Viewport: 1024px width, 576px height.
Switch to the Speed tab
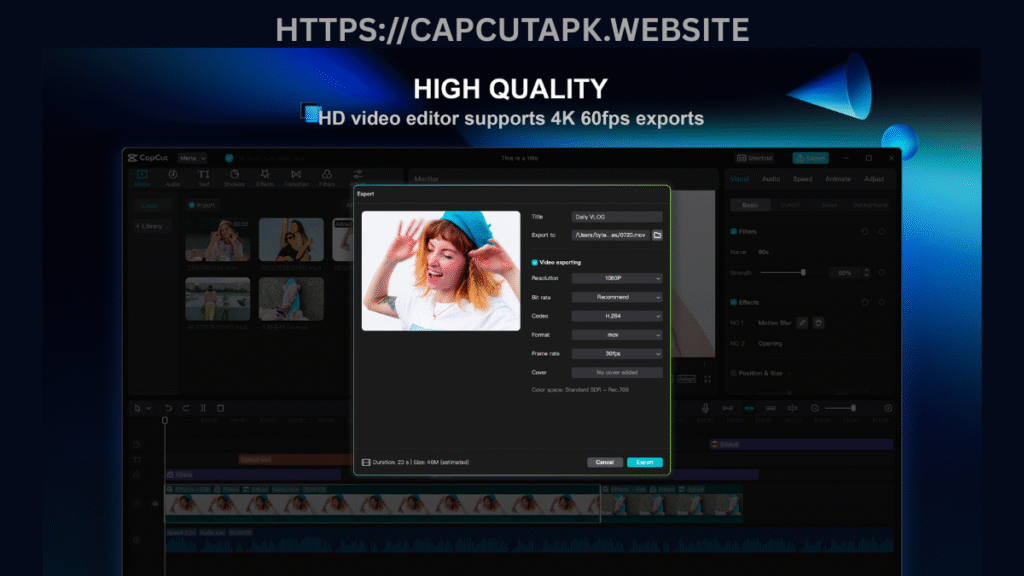[803, 179]
